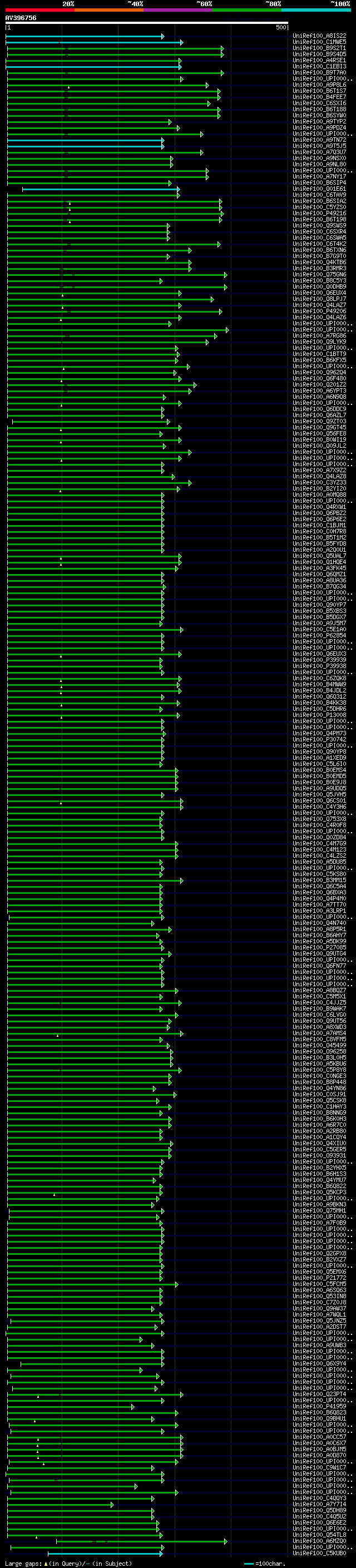Select the label UniRef100_A7Q3U7
This screenshot has height=1568, width=356.
(x=319, y=152)
